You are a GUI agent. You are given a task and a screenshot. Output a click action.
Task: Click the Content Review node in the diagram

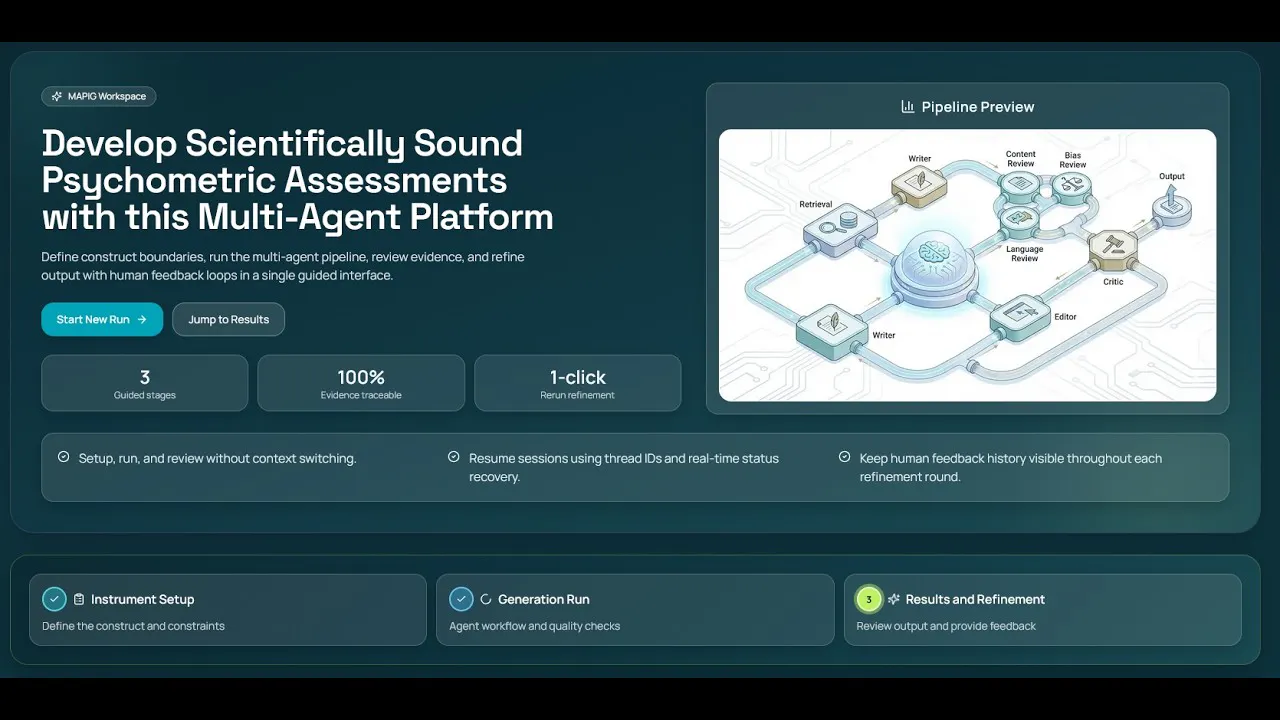tap(1020, 185)
